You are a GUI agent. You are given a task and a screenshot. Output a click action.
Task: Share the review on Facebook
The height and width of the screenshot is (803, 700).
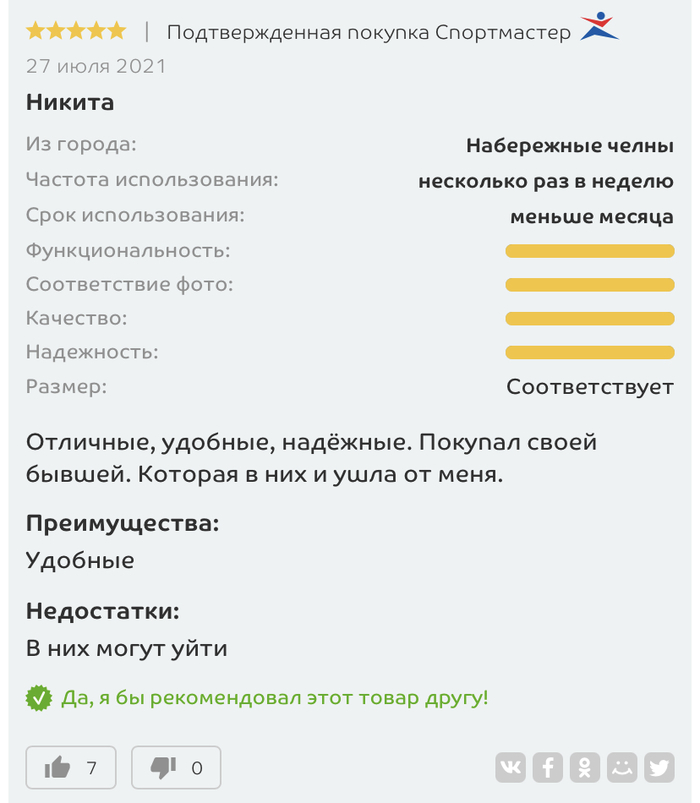tap(547, 767)
